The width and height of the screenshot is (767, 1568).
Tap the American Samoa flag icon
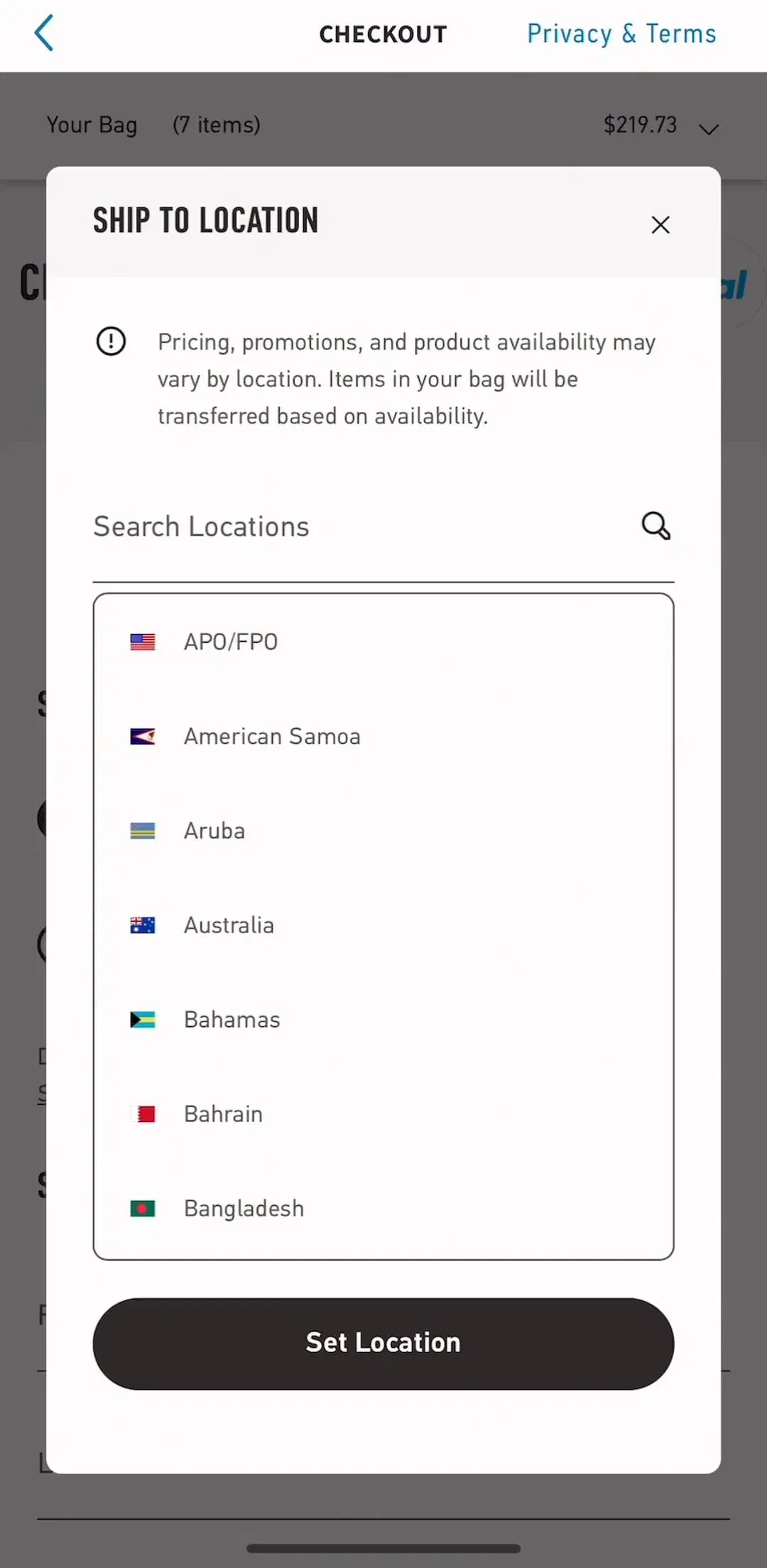point(143,736)
